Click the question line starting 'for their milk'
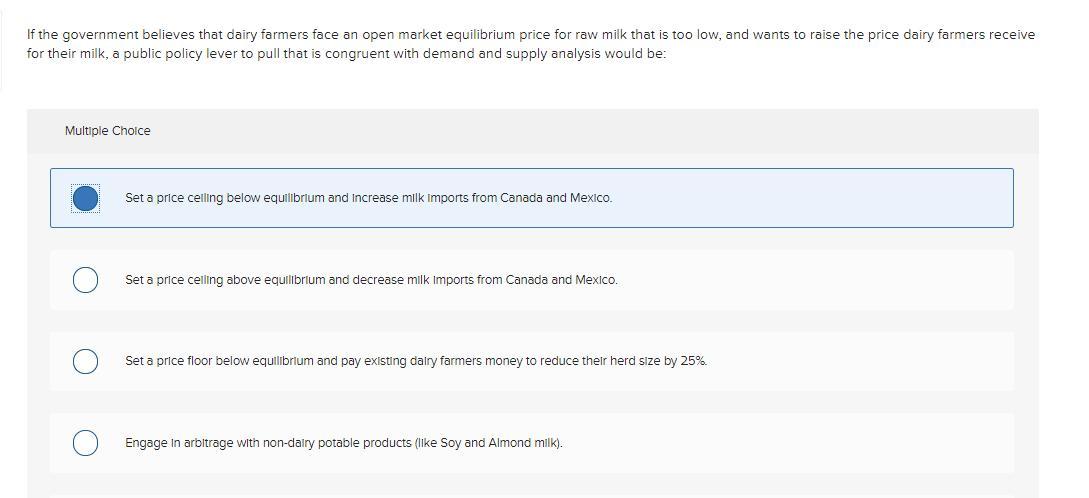The width and height of the screenshot is (1089, 498). (x=346, y=53)
